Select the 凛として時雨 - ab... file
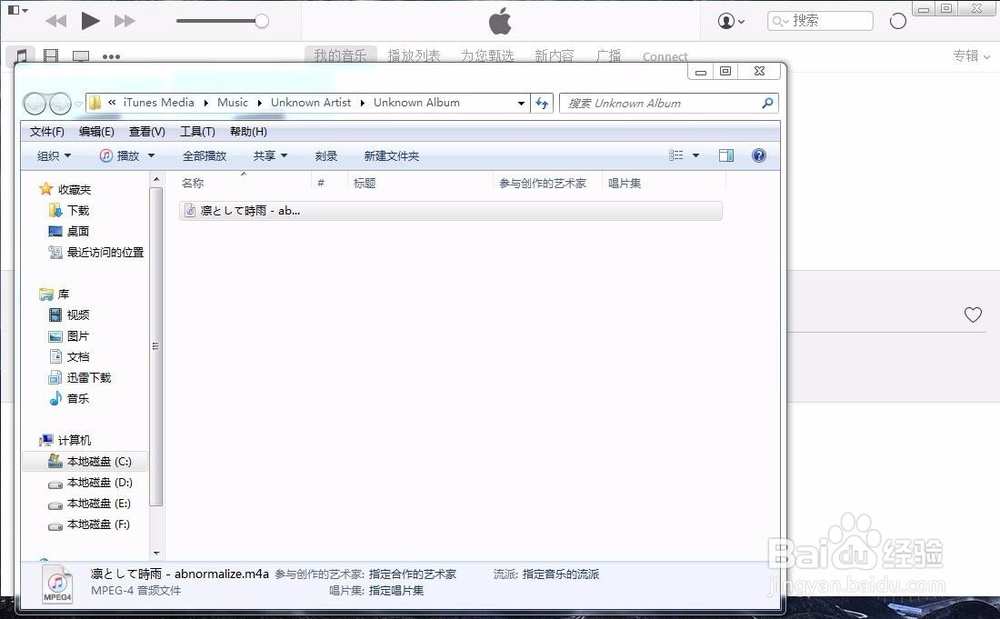The width and height of the screenshot is (1000, 619). click(450, 211)
